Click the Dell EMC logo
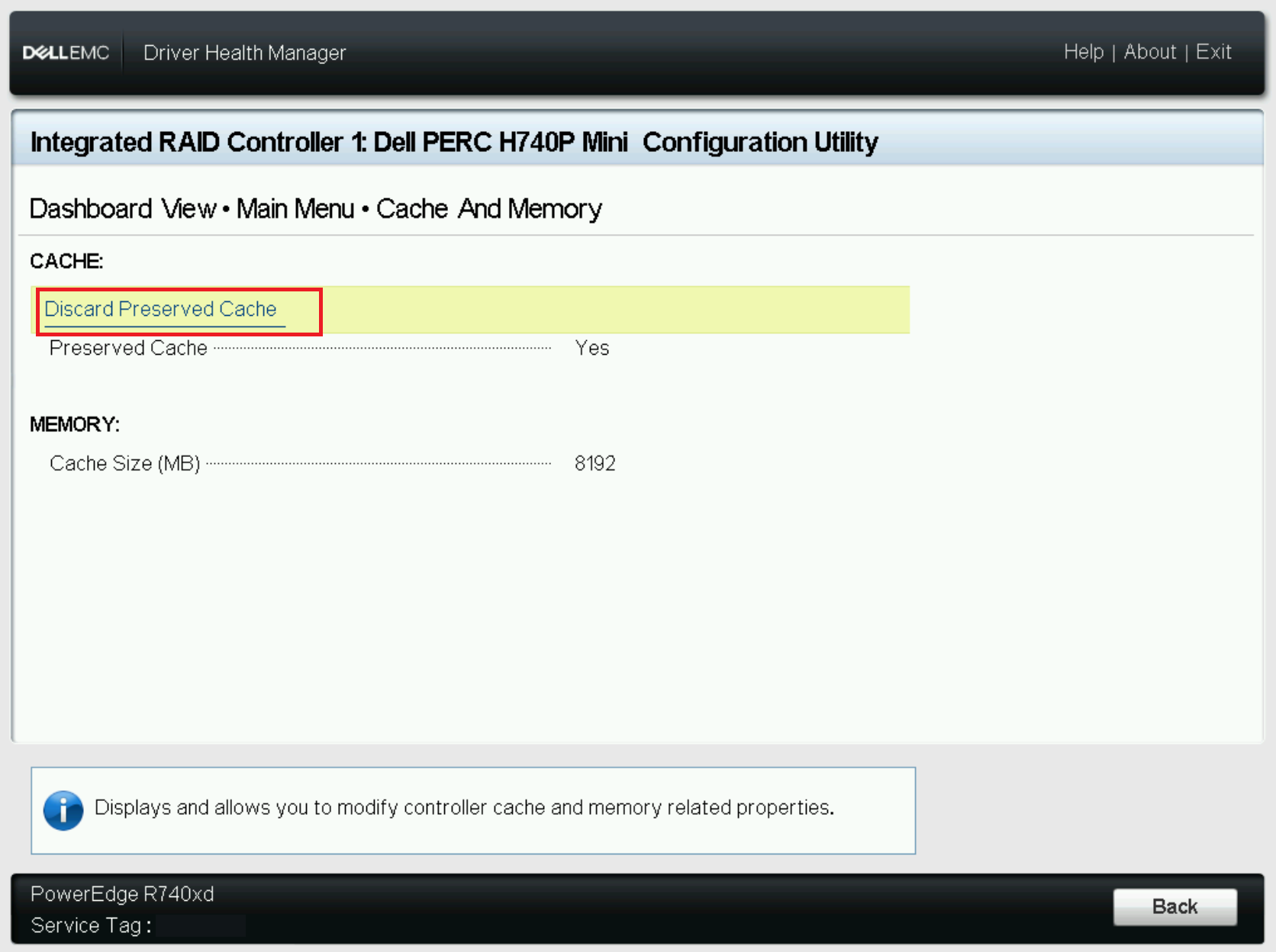This screenshot has width=1276, height=952. pyautogui.click(x=66, y=52)
